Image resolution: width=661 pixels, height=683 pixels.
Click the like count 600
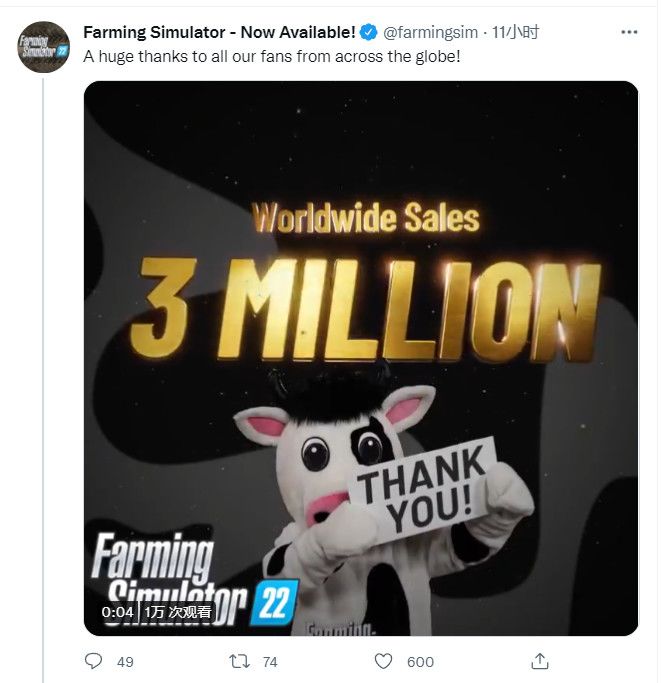(420, 661)
